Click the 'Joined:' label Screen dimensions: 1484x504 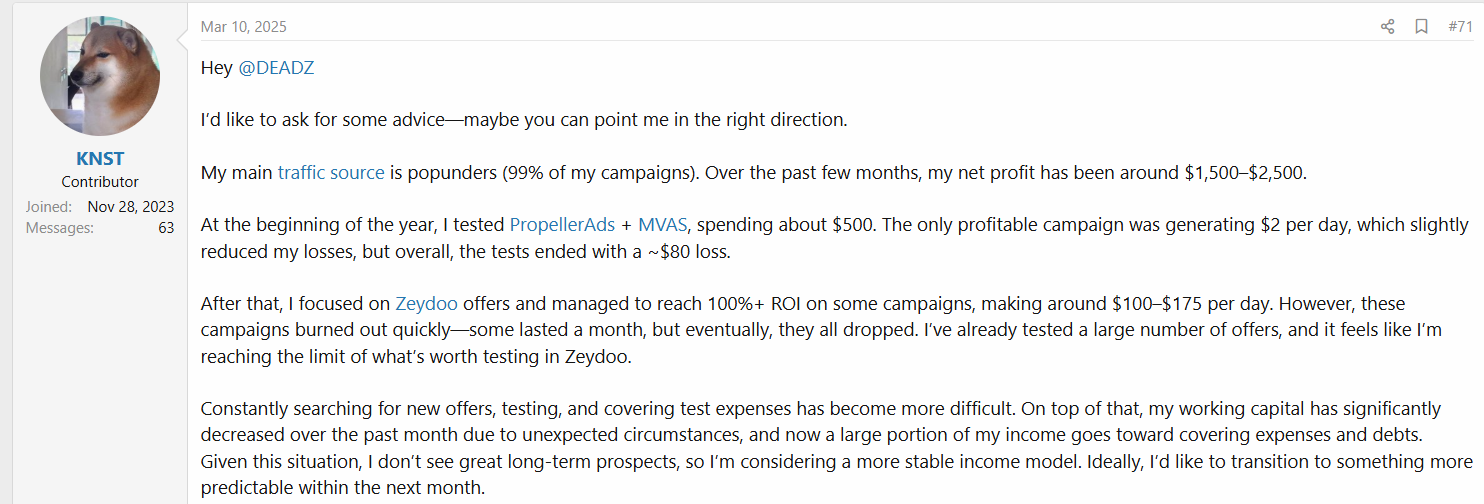click(x=49, y=207)
